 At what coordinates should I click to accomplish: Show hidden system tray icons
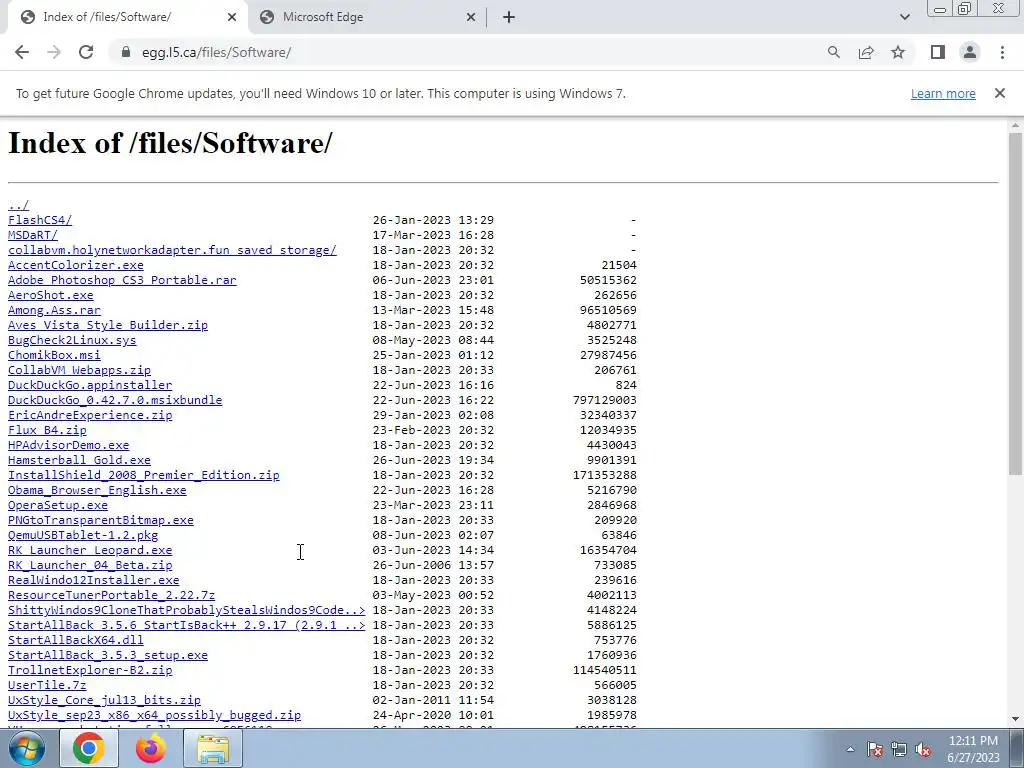click(850, 750)
